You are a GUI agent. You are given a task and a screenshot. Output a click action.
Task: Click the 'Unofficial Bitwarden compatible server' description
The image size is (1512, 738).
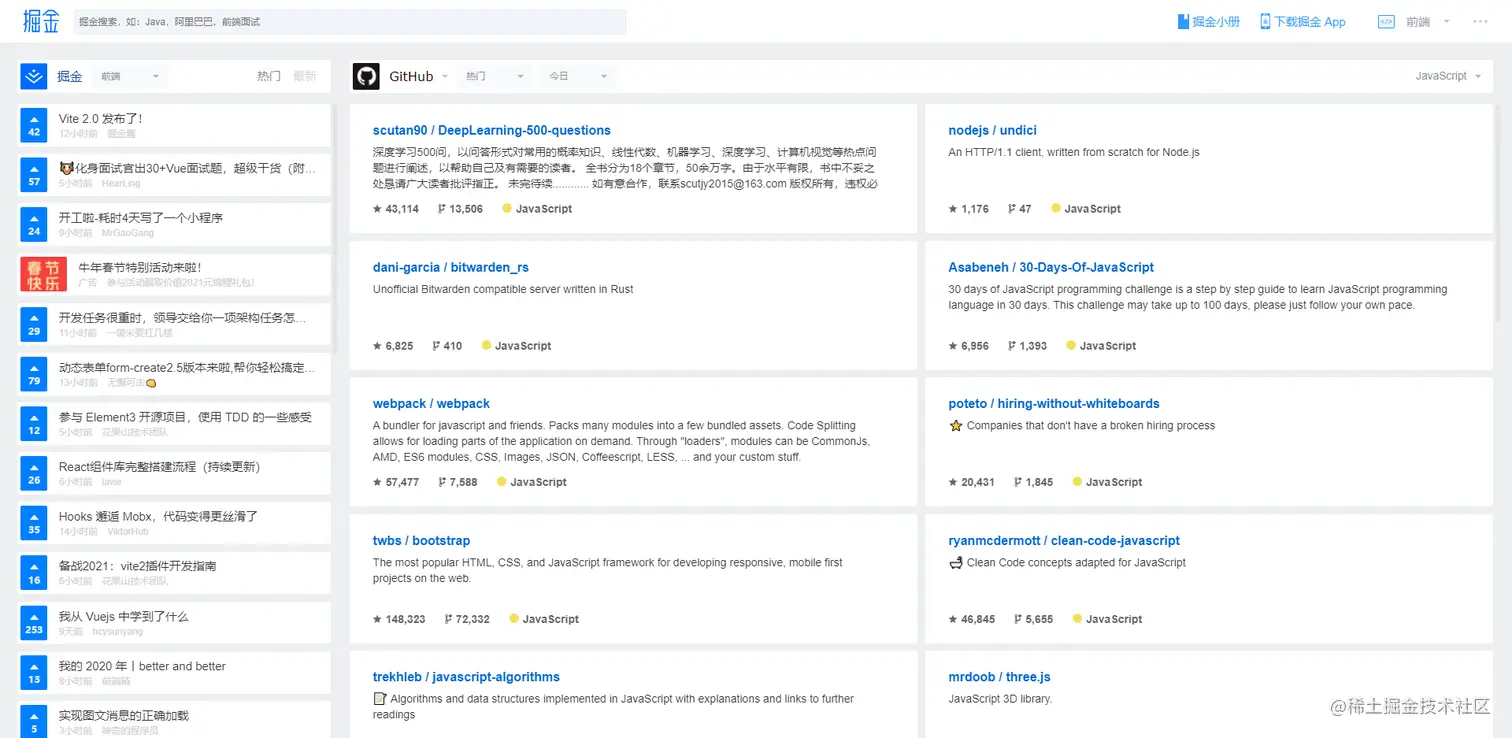pyautogui.click(x=503, y=289)
